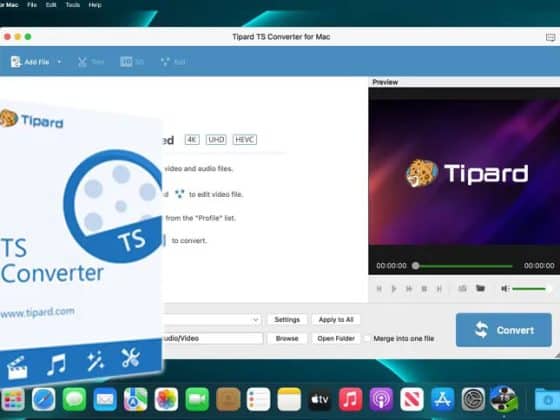This screenshot has width=560, height=420.
Task: Open Apple TV from the Dock
Action: [x=320, y=399]
